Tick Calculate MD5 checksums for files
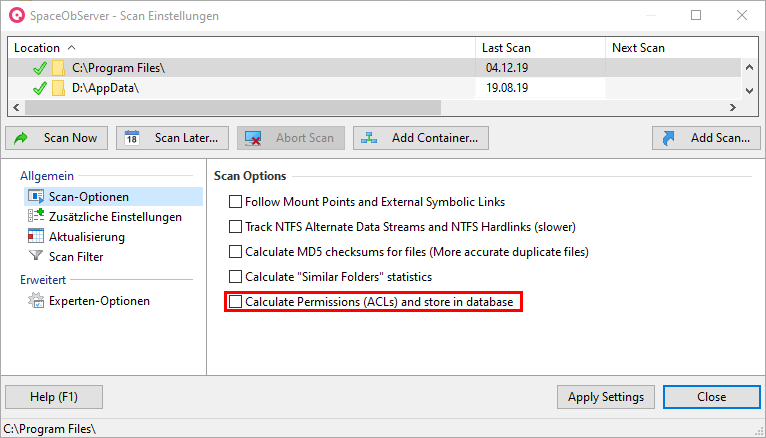766x438 pixels. pyautogui.click(x=235, y=251)
